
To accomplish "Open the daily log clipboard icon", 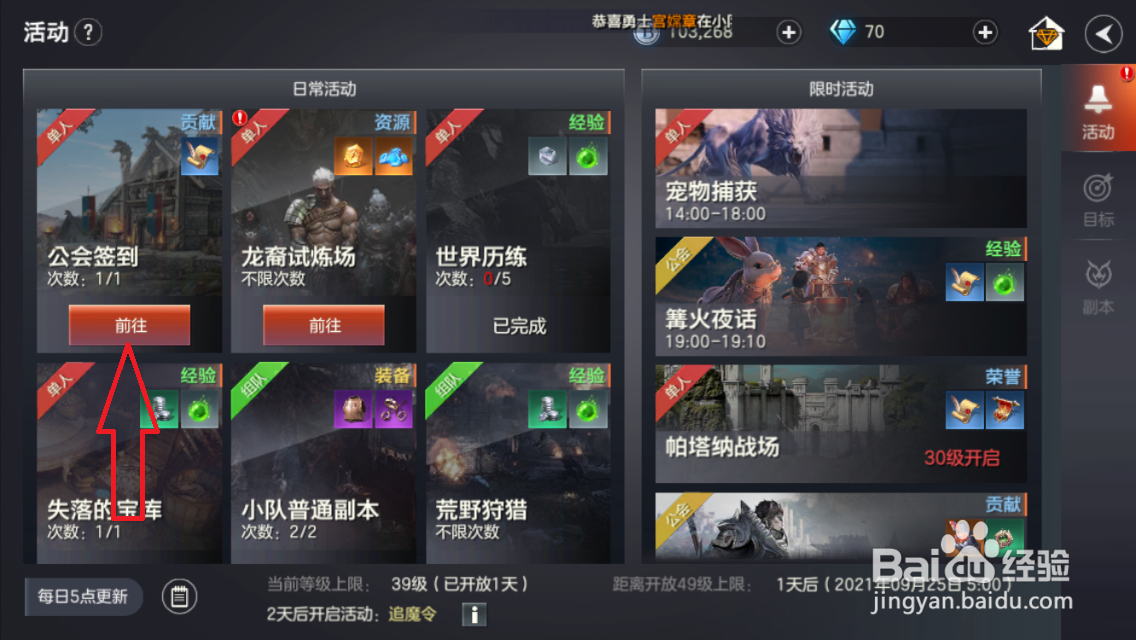I will click(179, 597).
